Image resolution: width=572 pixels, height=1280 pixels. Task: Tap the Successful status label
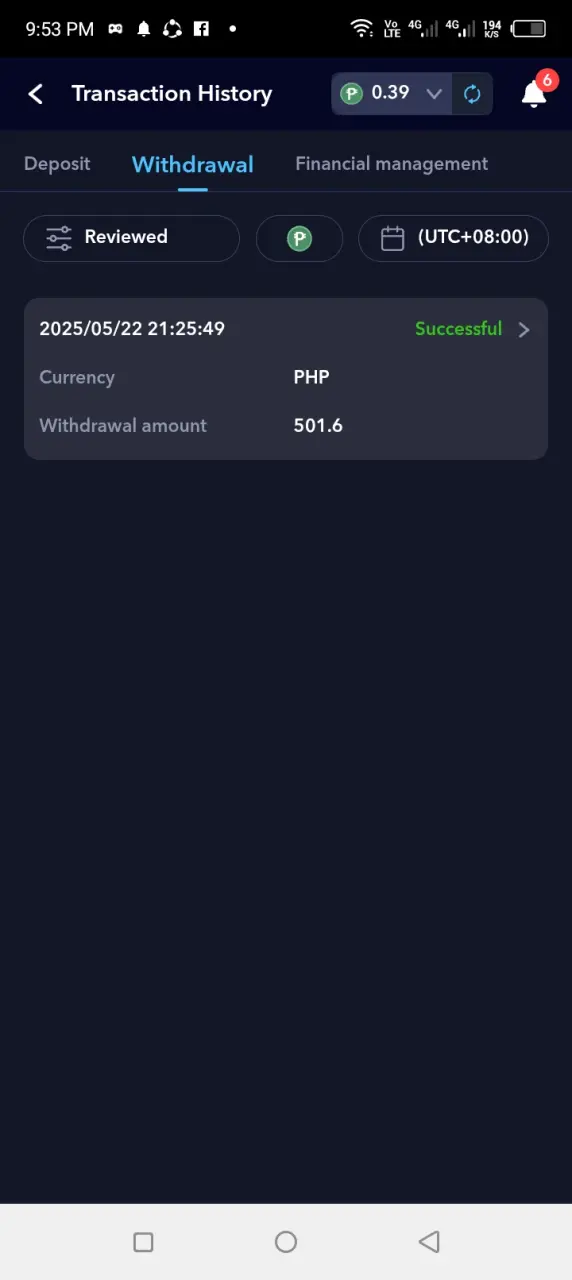point(459,329)
